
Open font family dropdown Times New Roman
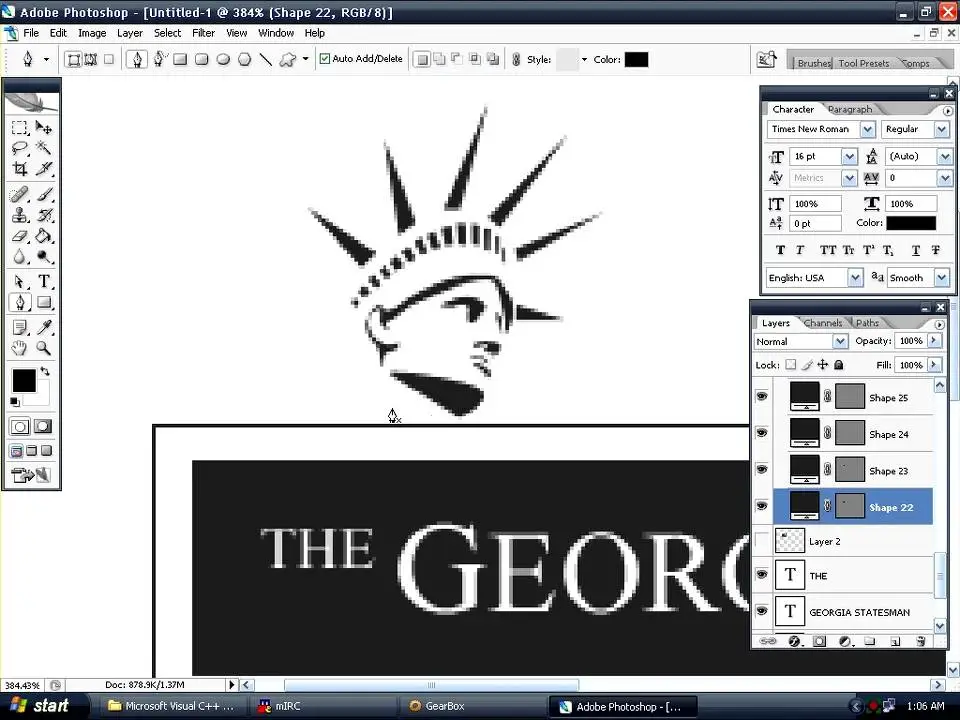(x=868, y=129)
